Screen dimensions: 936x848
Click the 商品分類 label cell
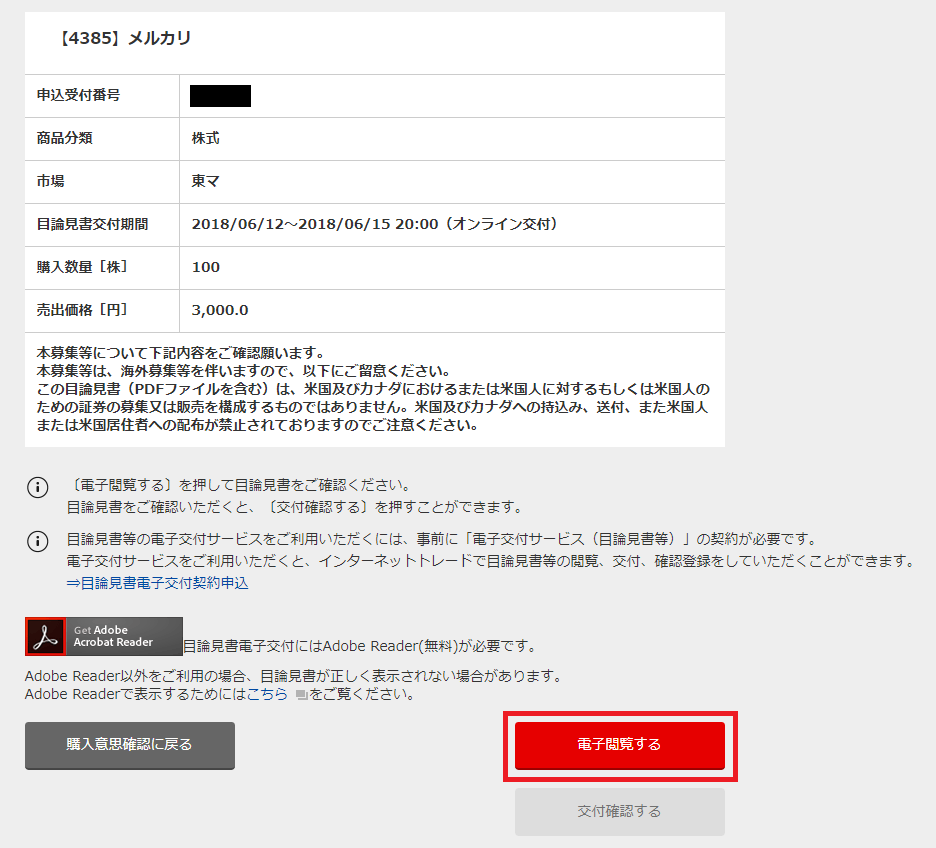pyautogui.click(x=102, y=138)
